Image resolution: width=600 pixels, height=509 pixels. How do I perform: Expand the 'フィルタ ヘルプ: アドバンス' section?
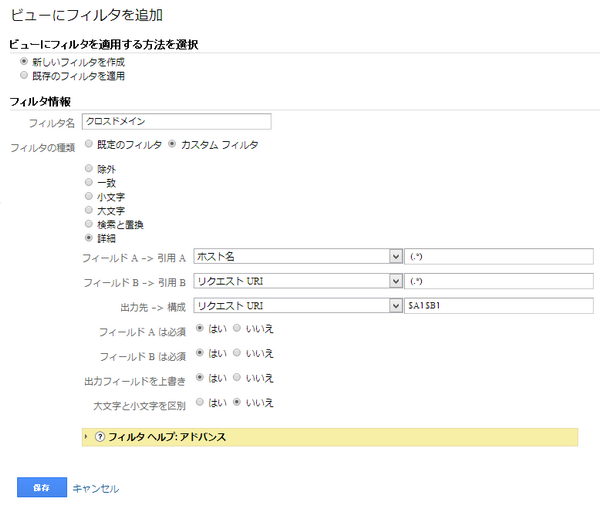330,437
